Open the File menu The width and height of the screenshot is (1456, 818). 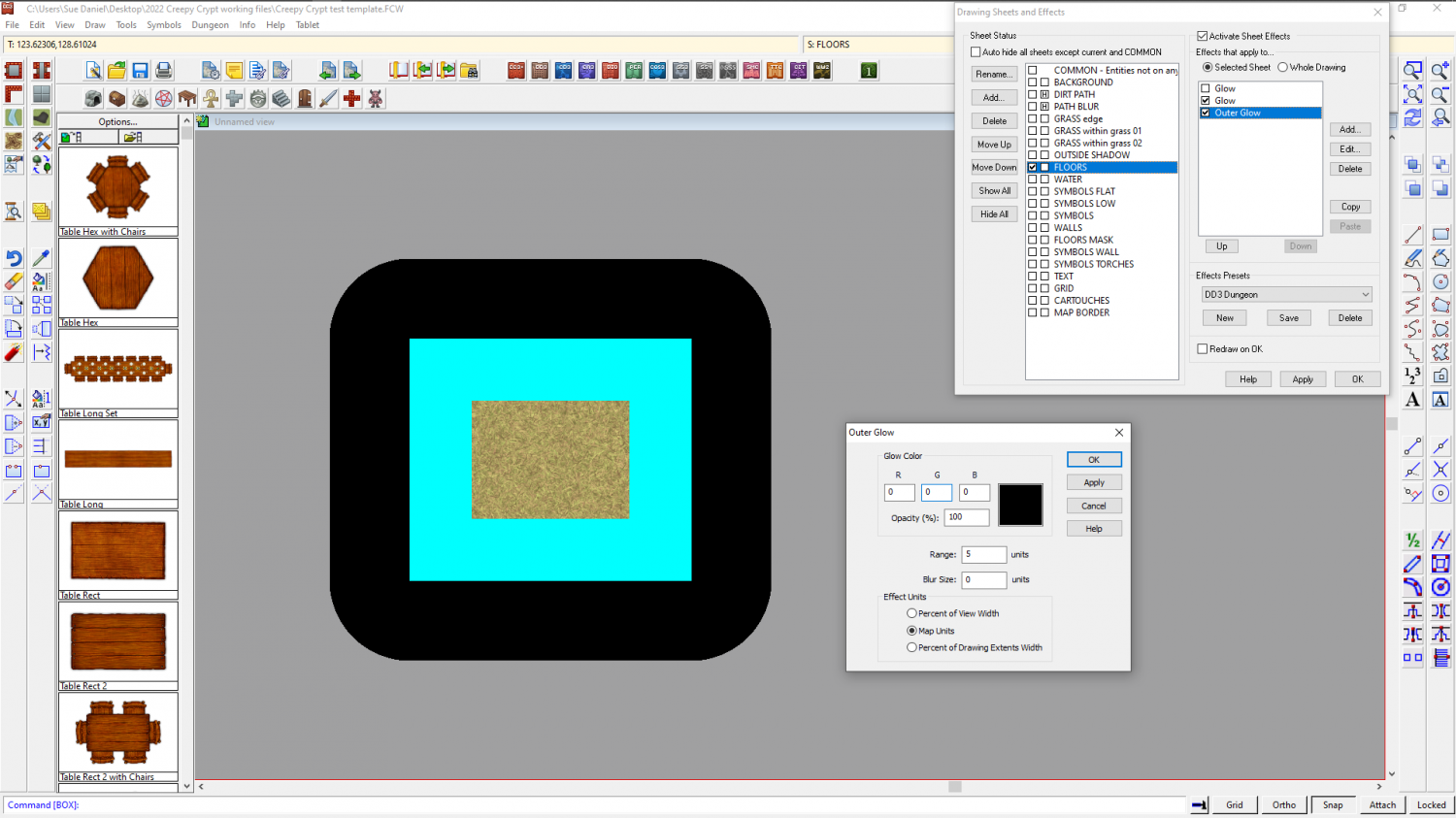(13, 25)
